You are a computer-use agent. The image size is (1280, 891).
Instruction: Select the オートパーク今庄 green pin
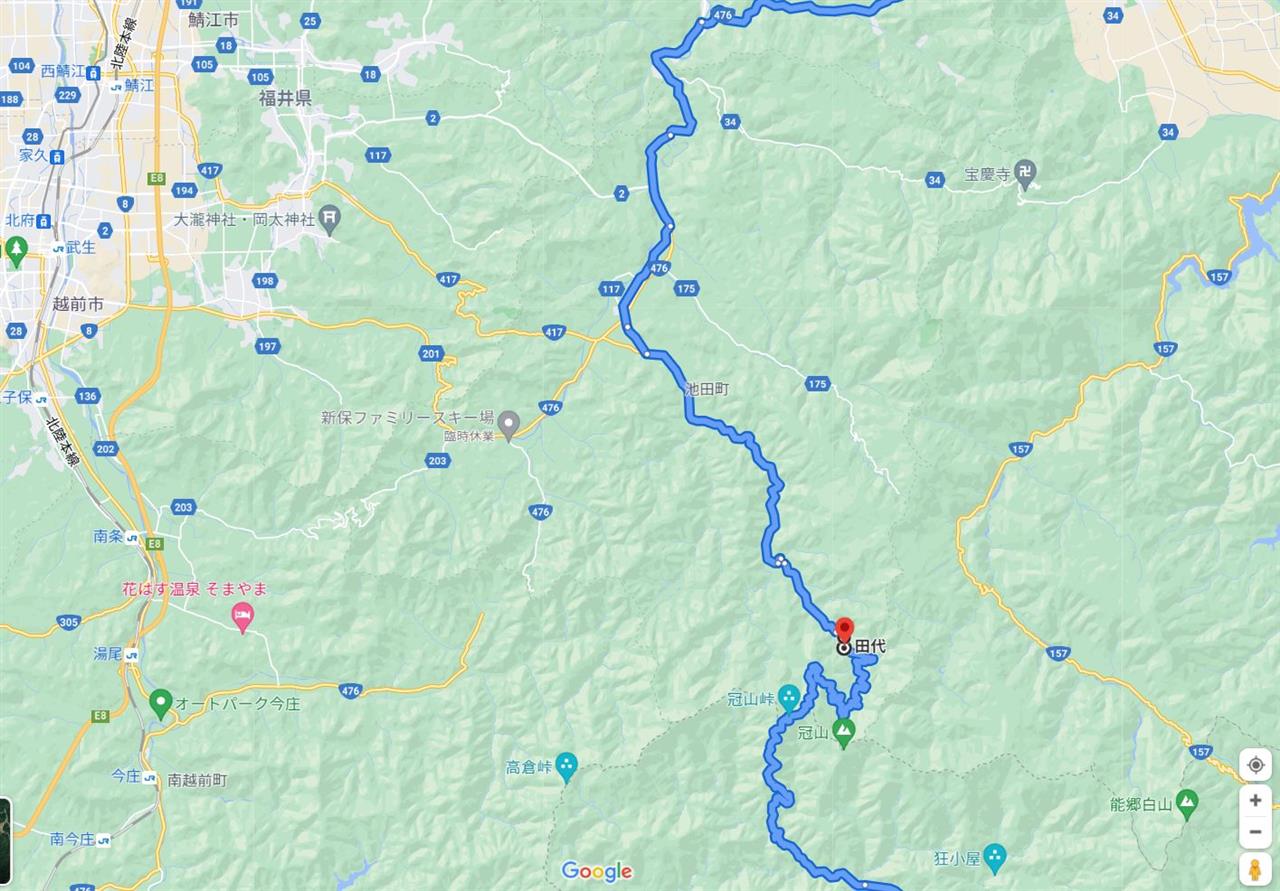[x=160, y=704]
